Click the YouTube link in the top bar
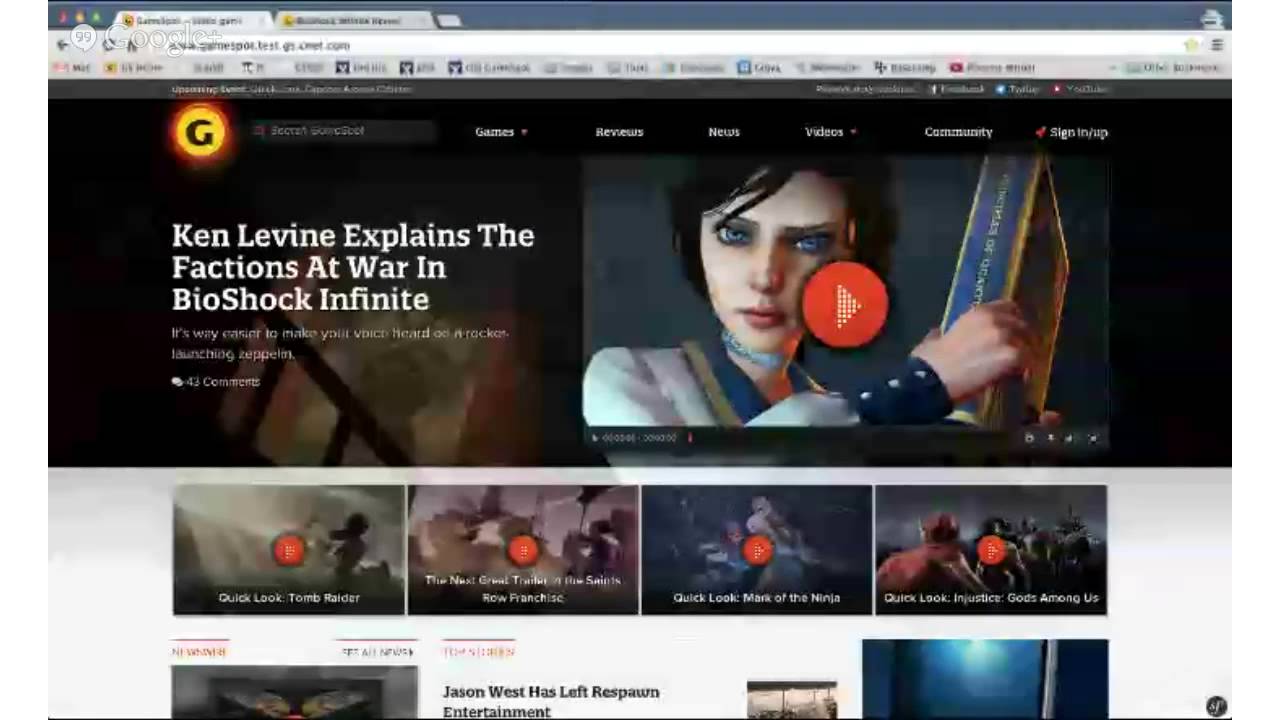The image size is (1280, 720). coord(1080,89)
